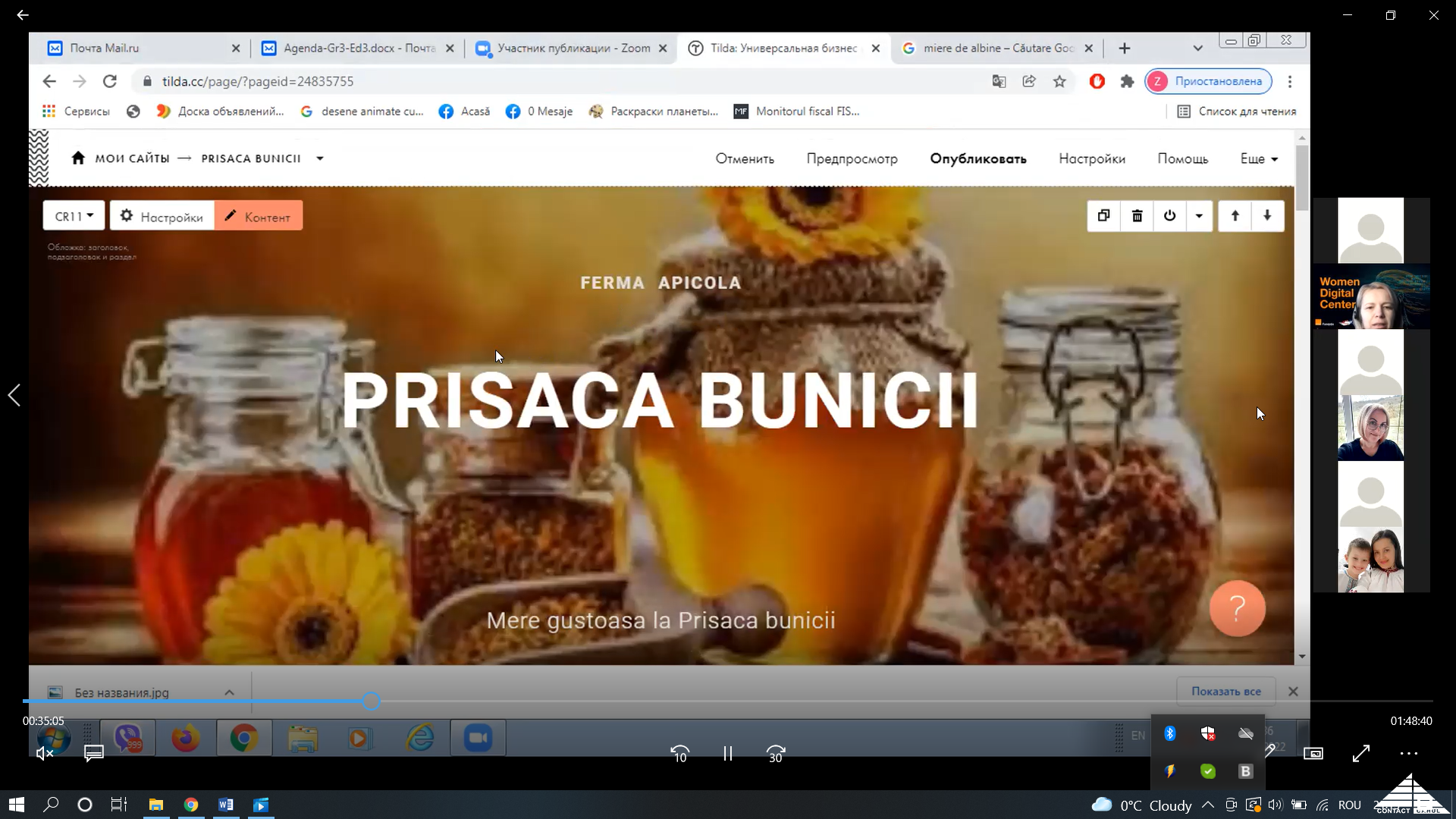Duplicate the block with the copy icon
This screenshot has width=1456, height=819.
(1103, 216)
